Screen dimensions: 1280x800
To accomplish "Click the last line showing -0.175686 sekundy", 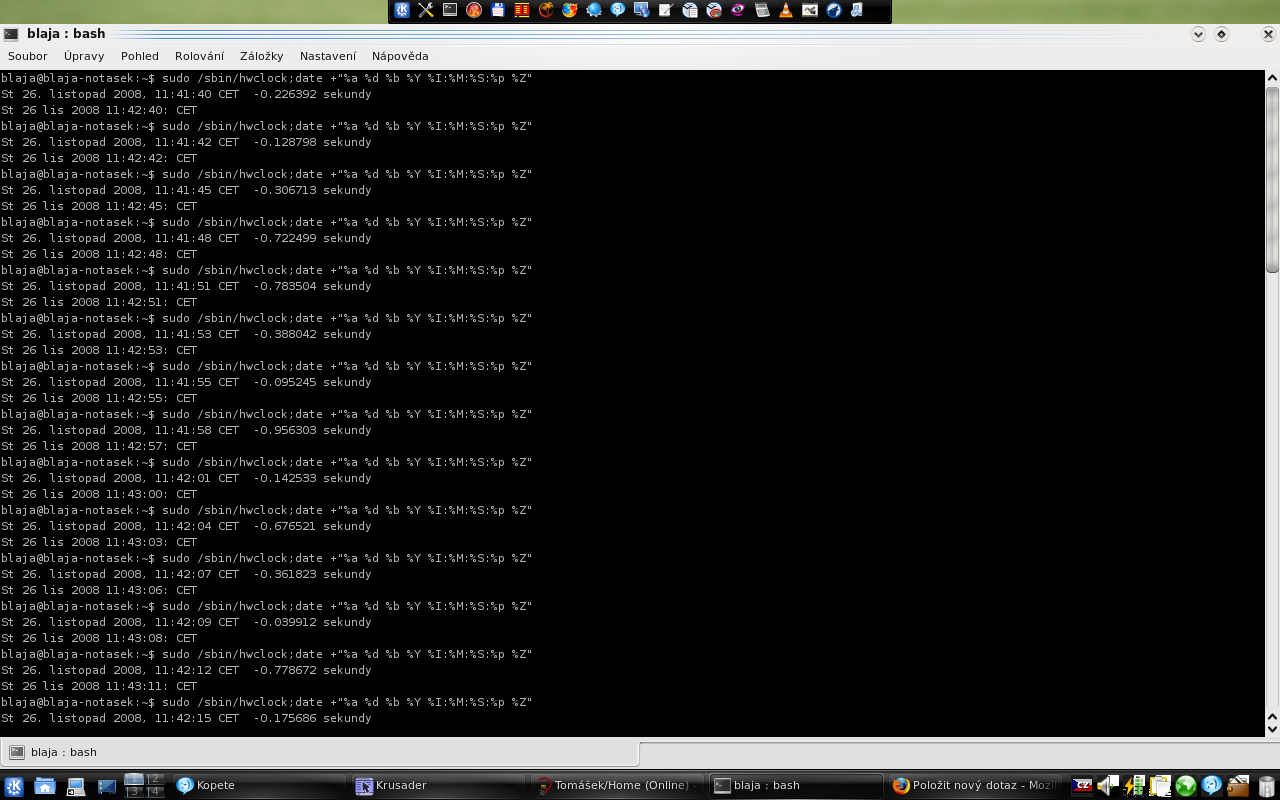I will 186,718.
